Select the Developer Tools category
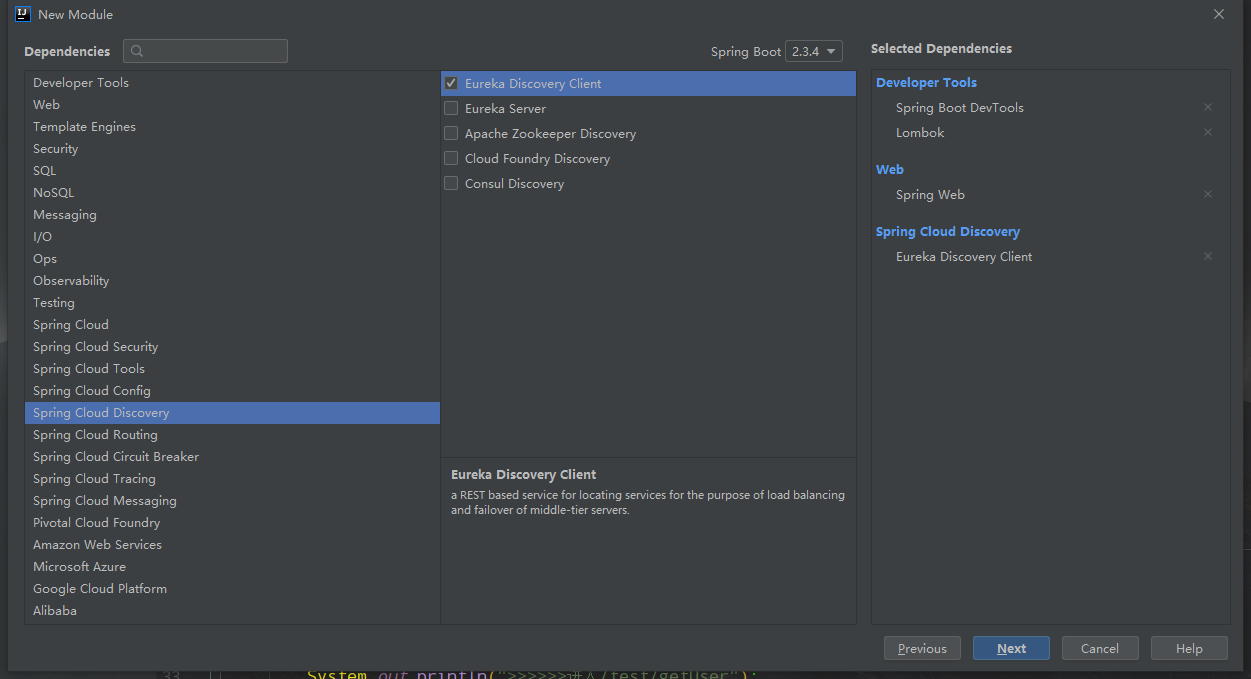 232,83
